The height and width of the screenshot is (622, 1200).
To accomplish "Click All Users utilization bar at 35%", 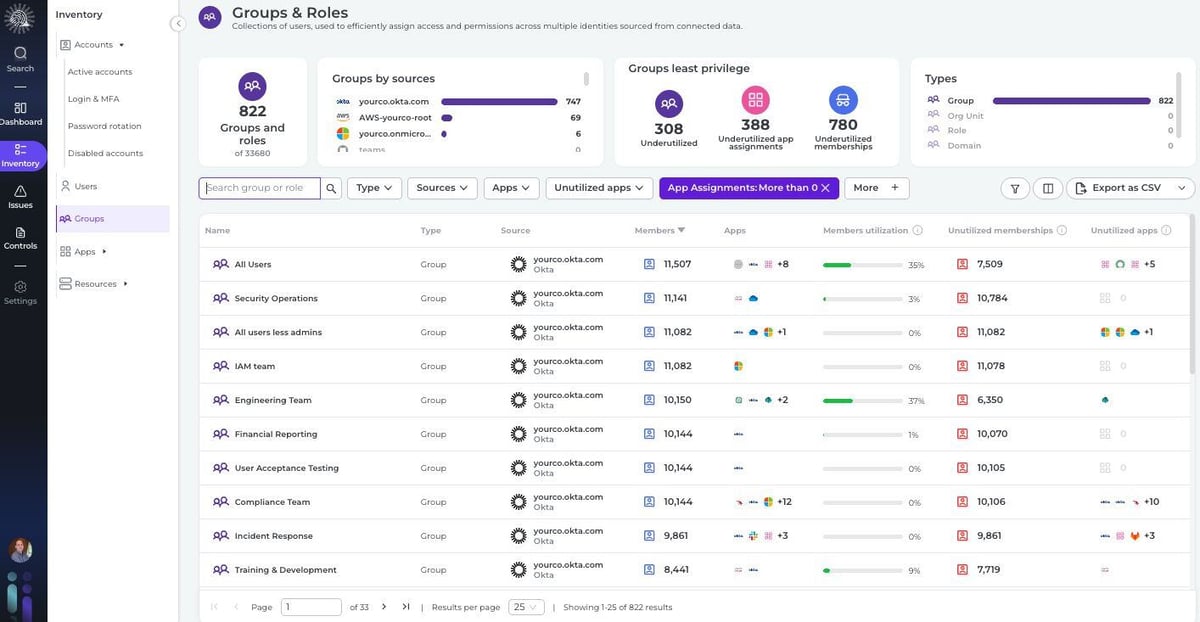I will coord(862,265).
